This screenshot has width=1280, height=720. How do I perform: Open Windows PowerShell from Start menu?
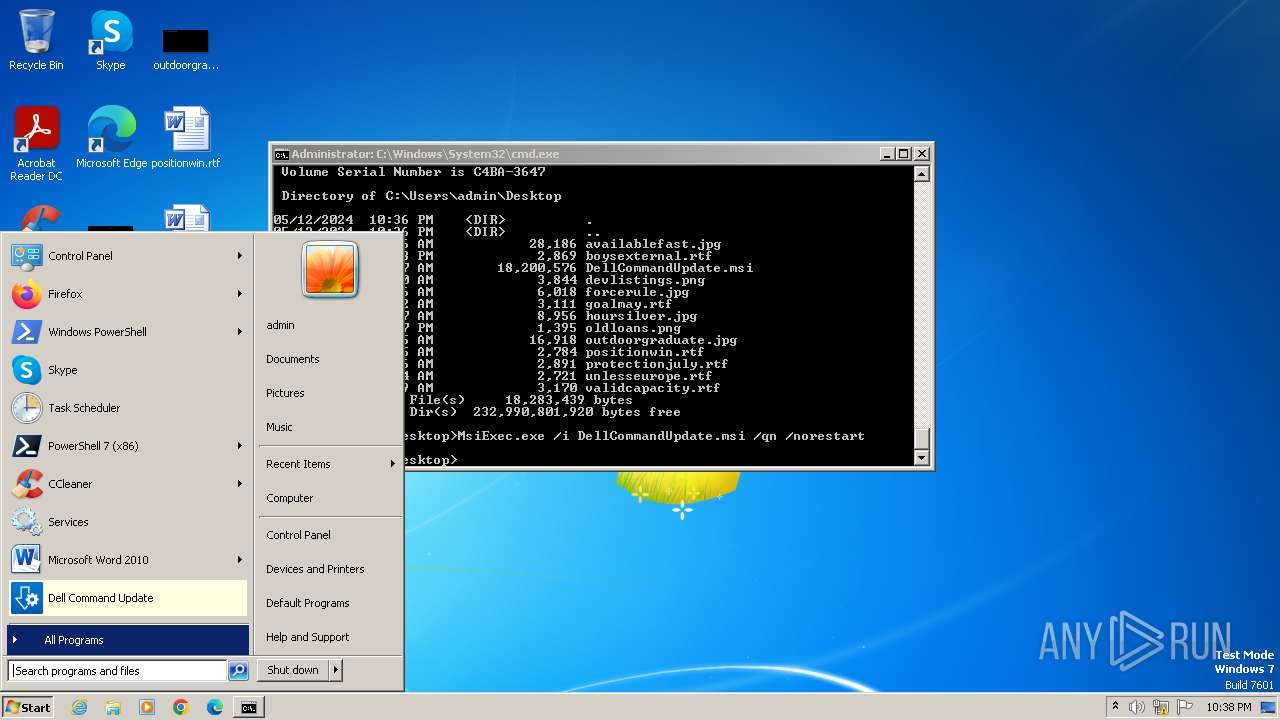pyautogui.click(x=127, y=332)
